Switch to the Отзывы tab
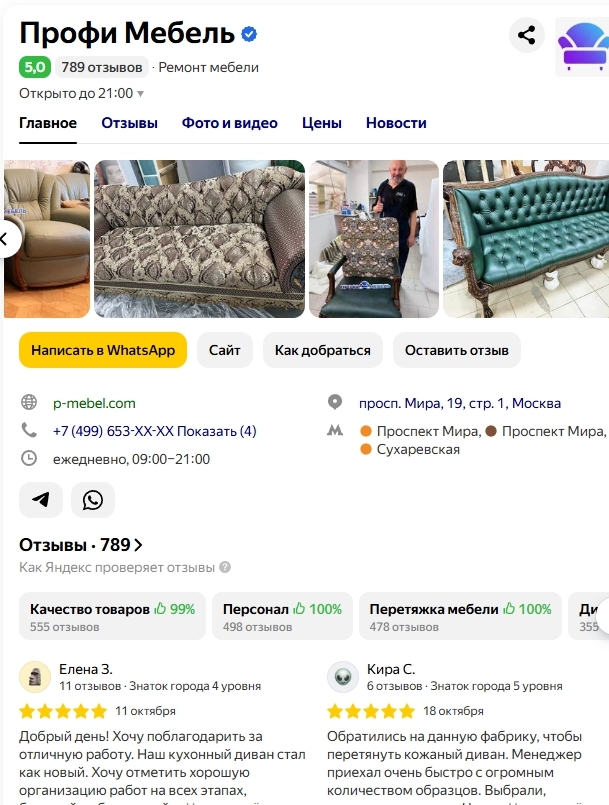The height and width of the screenshot is (805, 609). 129,123
